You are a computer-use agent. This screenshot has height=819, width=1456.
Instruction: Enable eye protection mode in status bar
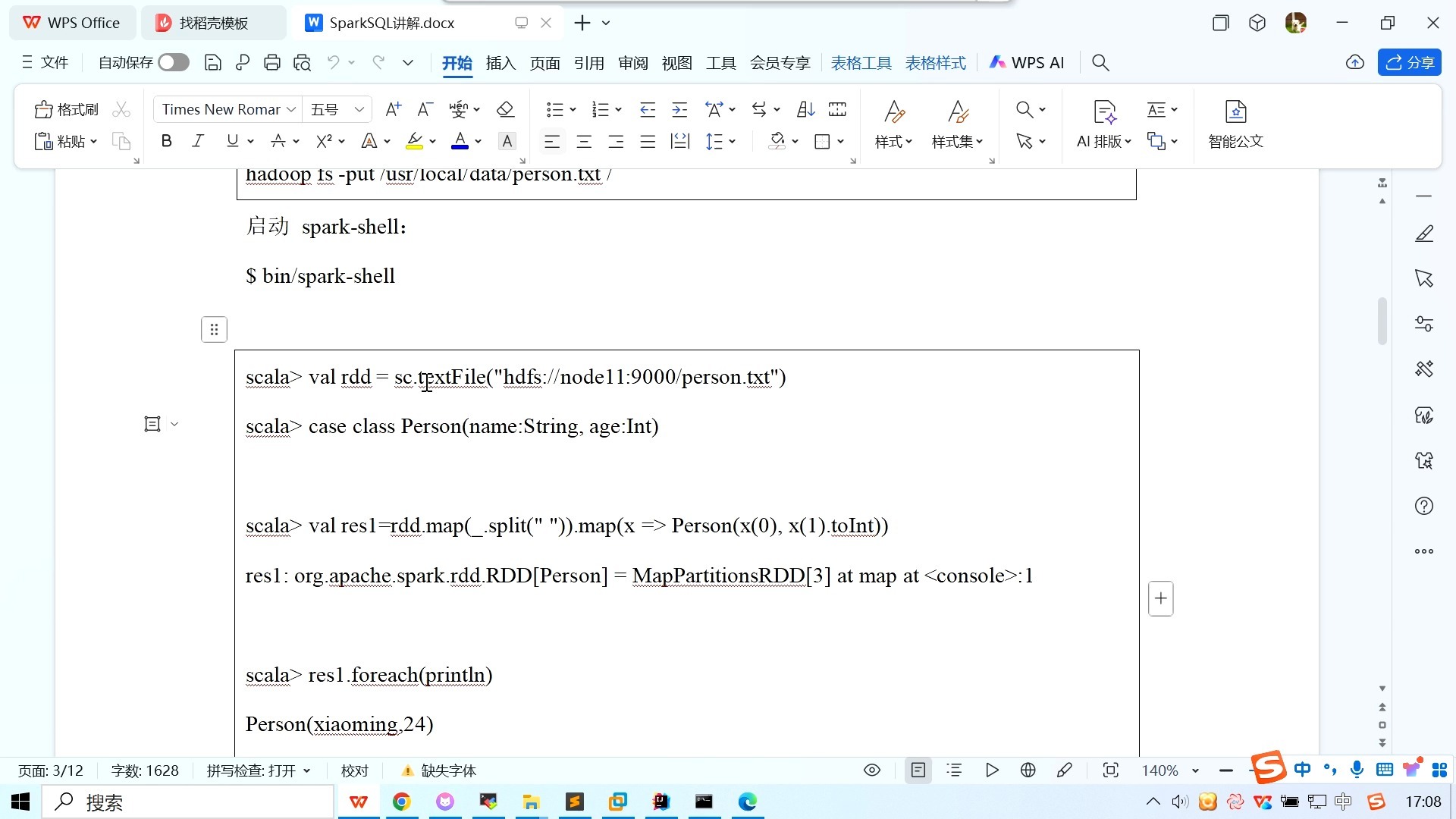coord(871,770)
